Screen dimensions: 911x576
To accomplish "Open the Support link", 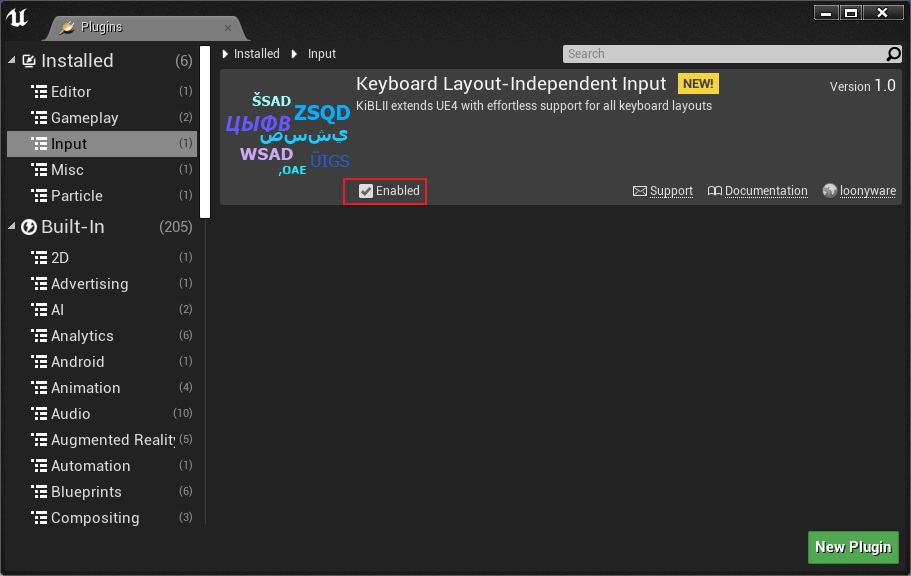I will (671, 191).
